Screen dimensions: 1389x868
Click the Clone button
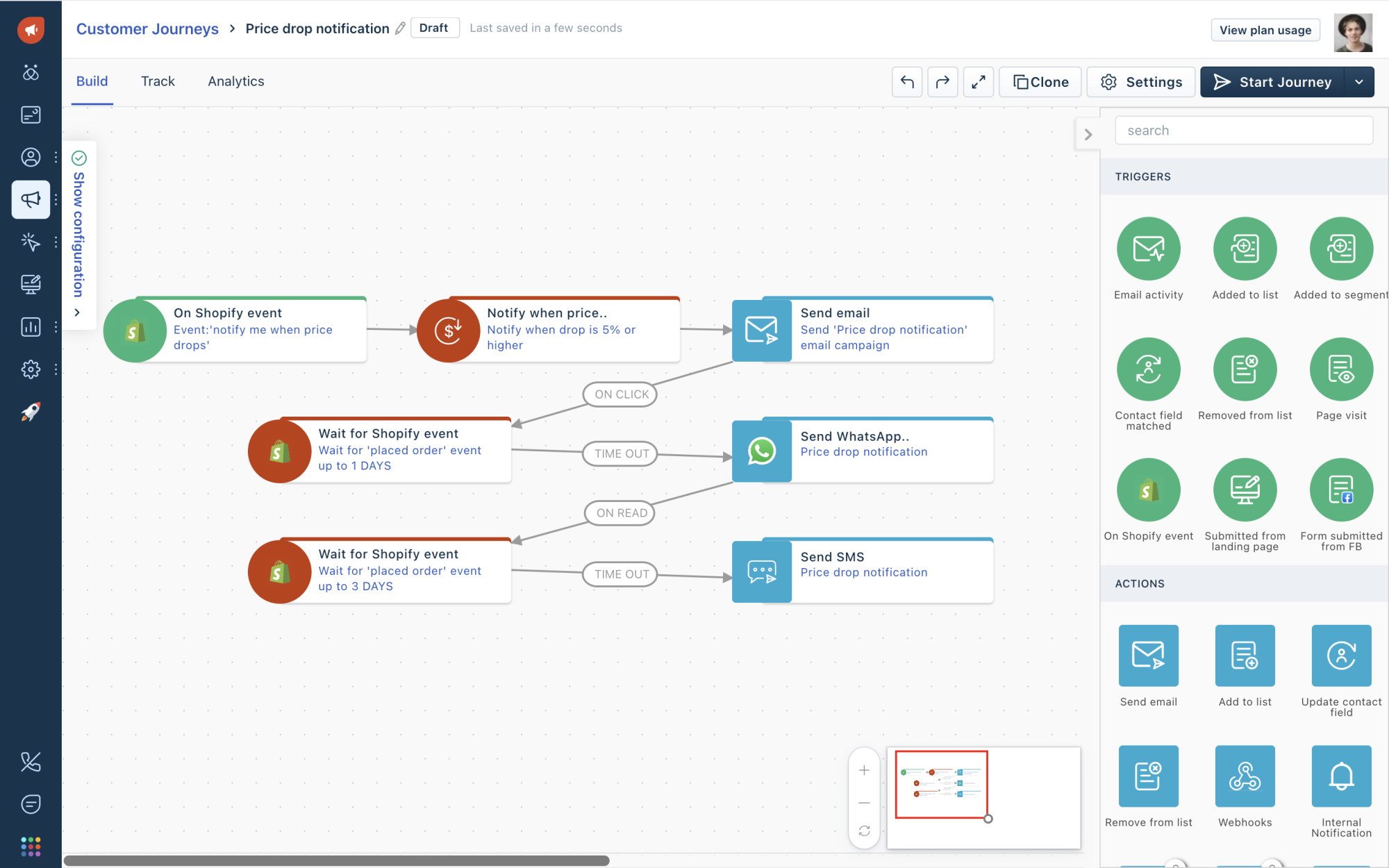pos(1040,82)
